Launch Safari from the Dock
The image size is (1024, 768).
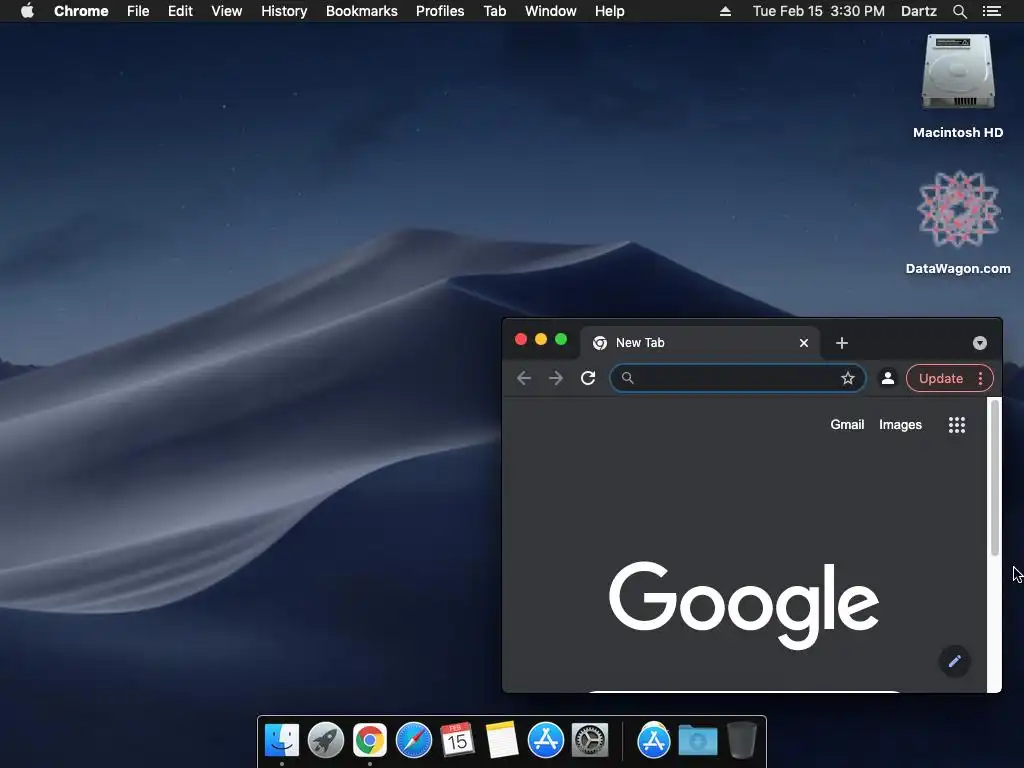pyautogui.click(x=414, y=740)
